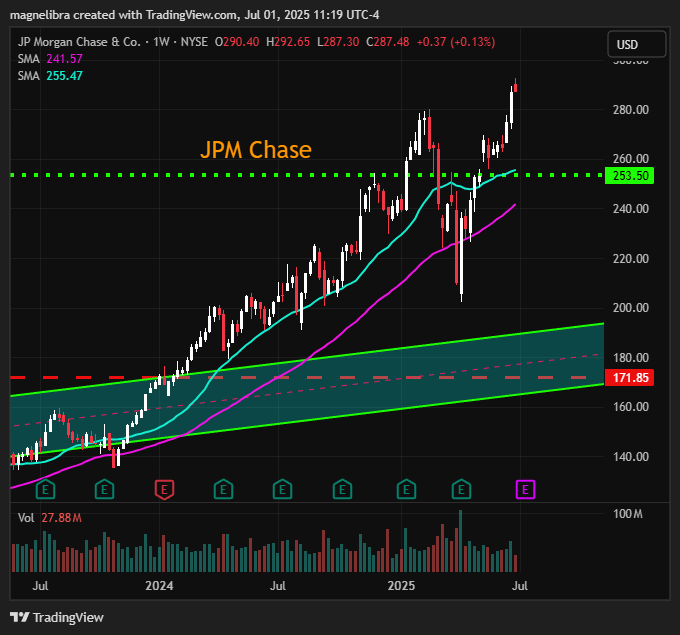Select the JP Morgan Chase & Co. symbol title
680x635 pixels.
(79, 42)
